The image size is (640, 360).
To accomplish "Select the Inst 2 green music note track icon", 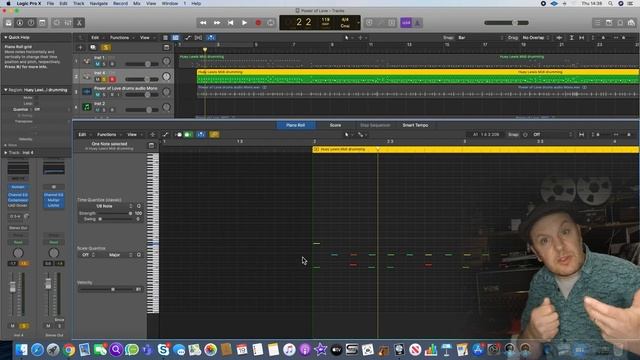I will point(87,107).
